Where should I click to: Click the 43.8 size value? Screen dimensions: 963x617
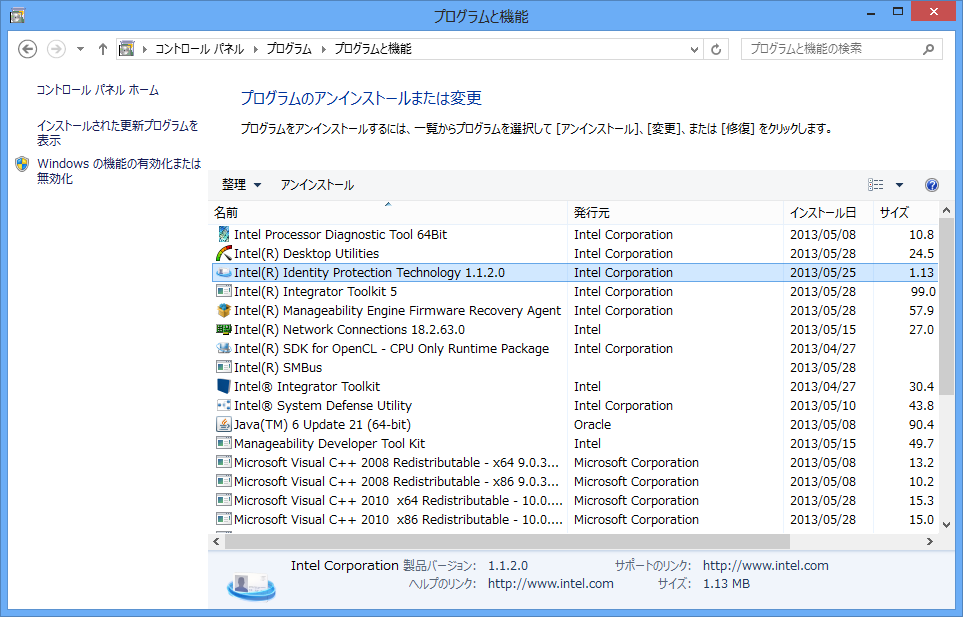click(921, 406)
